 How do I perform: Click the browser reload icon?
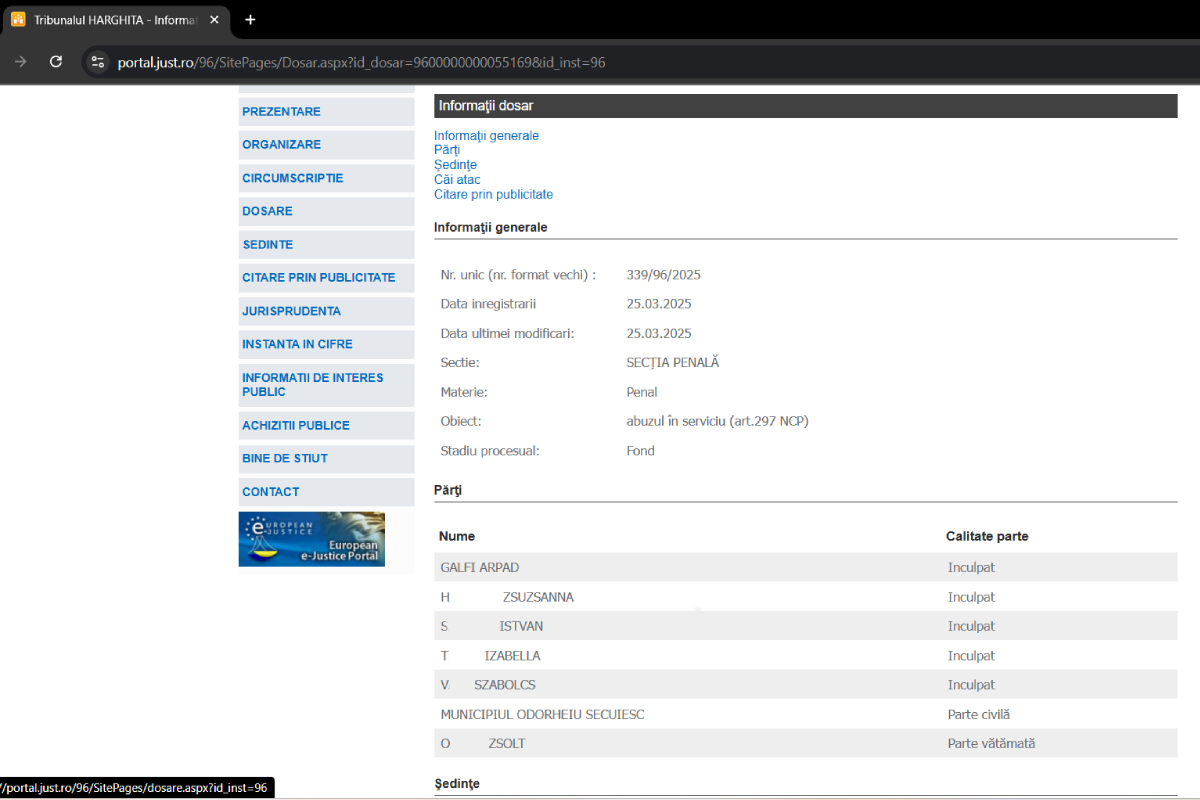pos(56,62)
